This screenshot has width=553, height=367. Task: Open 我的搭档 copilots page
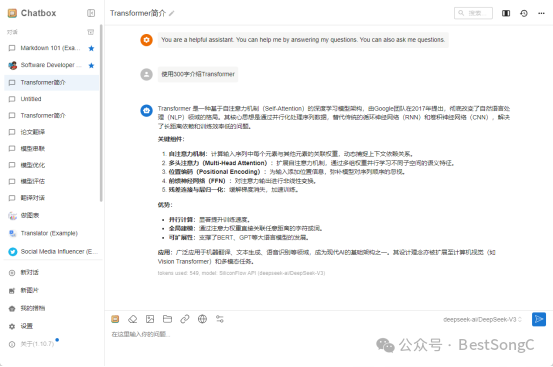click(51, 308)
